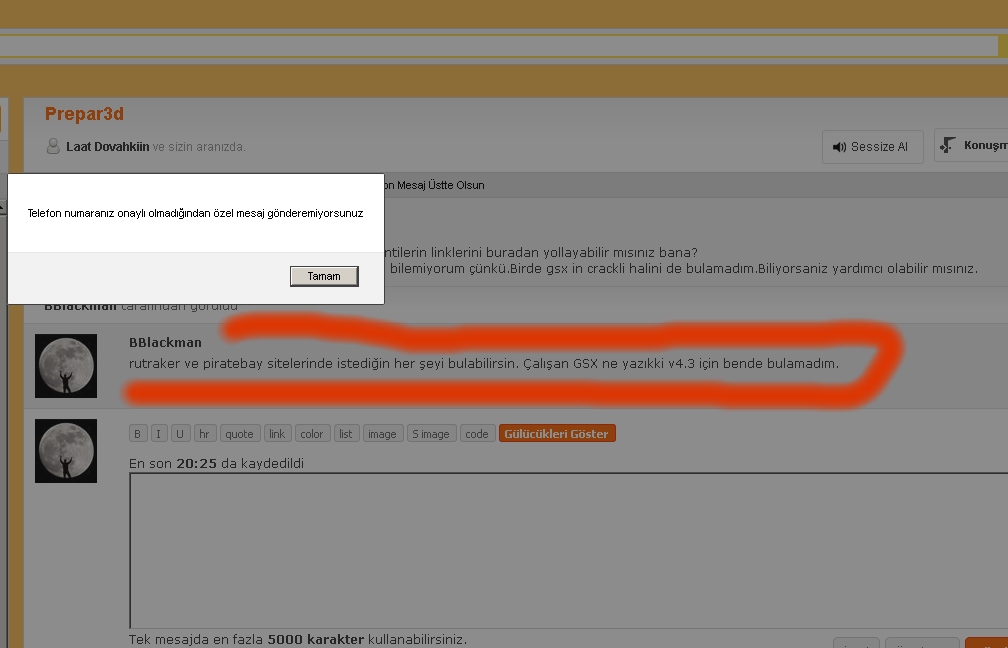
Task: Open the Prepar3d conversation title
Action: click(x=84, y=114)
